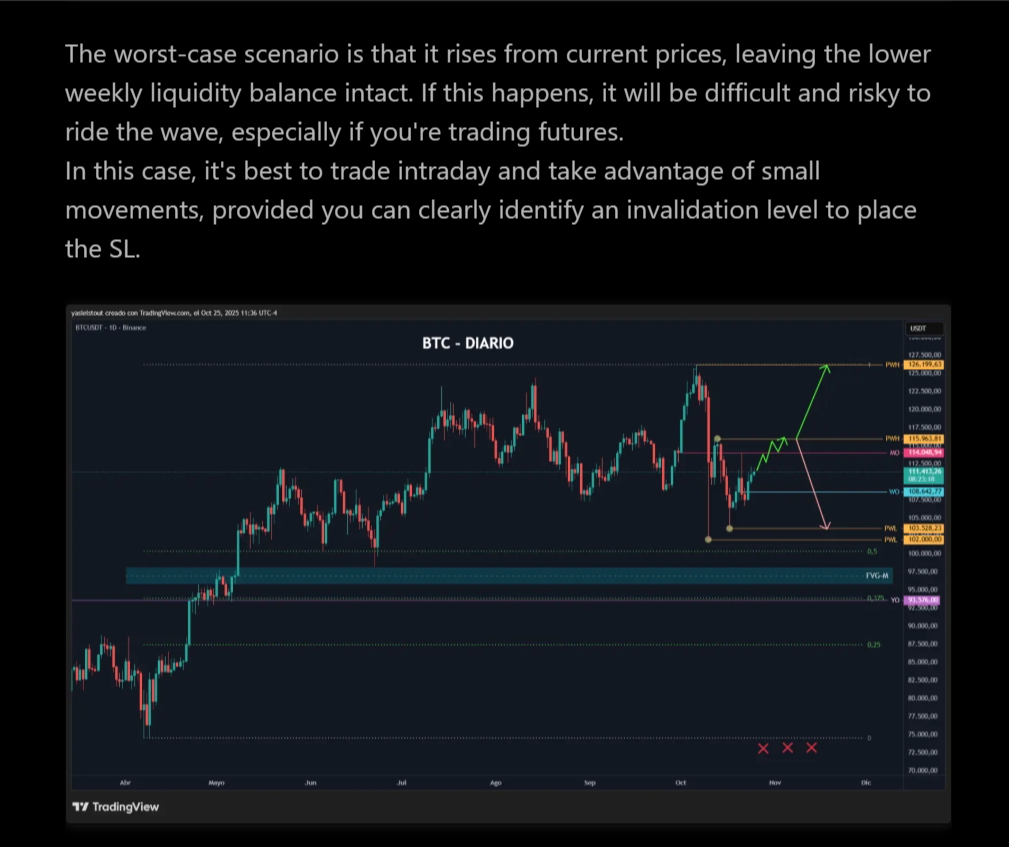
Task: Click the purple YO 93,576 price label
Action: pyautogui.click(x=922, y=600)
